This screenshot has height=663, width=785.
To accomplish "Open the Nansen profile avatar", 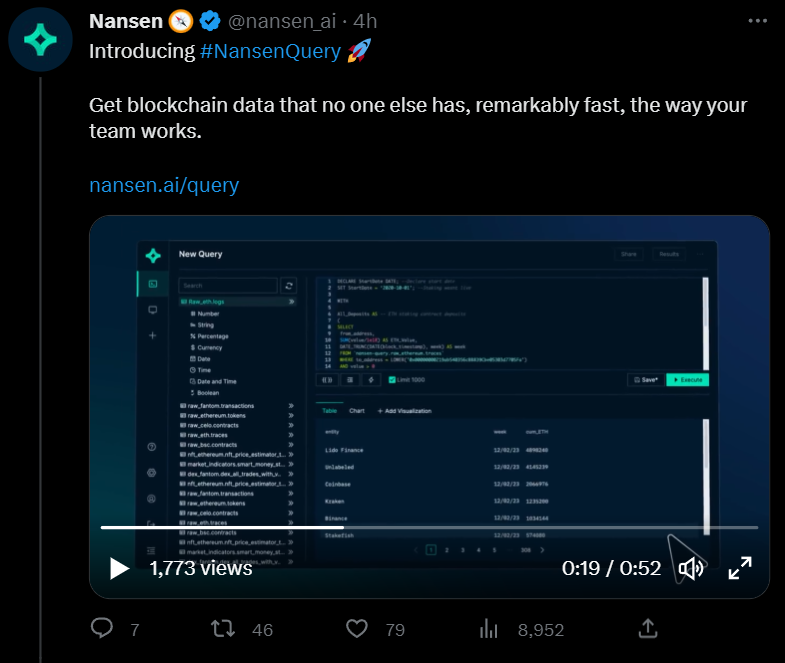I will coord(40,40).
